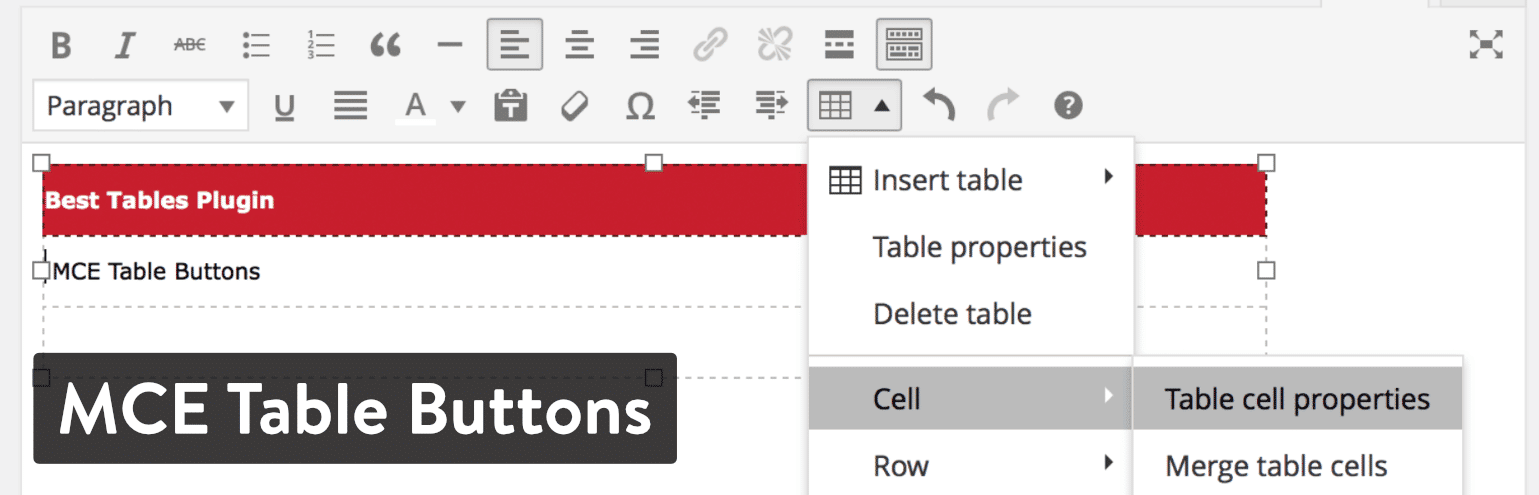Choose Table cell properties

pos(1297,399)
